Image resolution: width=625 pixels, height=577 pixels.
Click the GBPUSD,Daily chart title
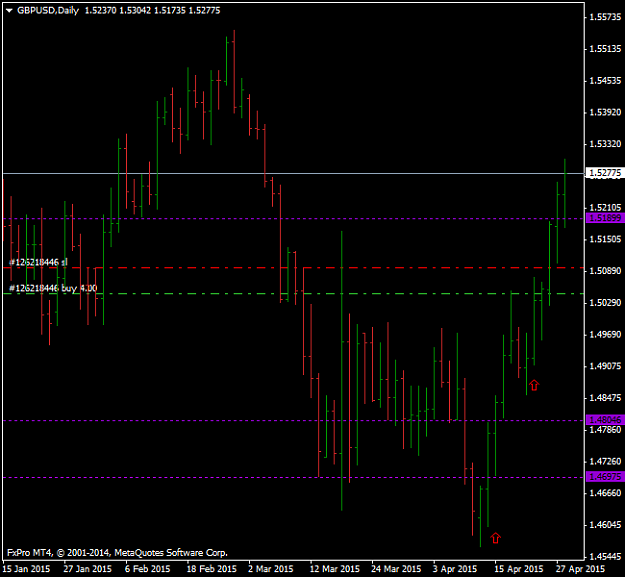pyautogui.click(x=48, y=11)
